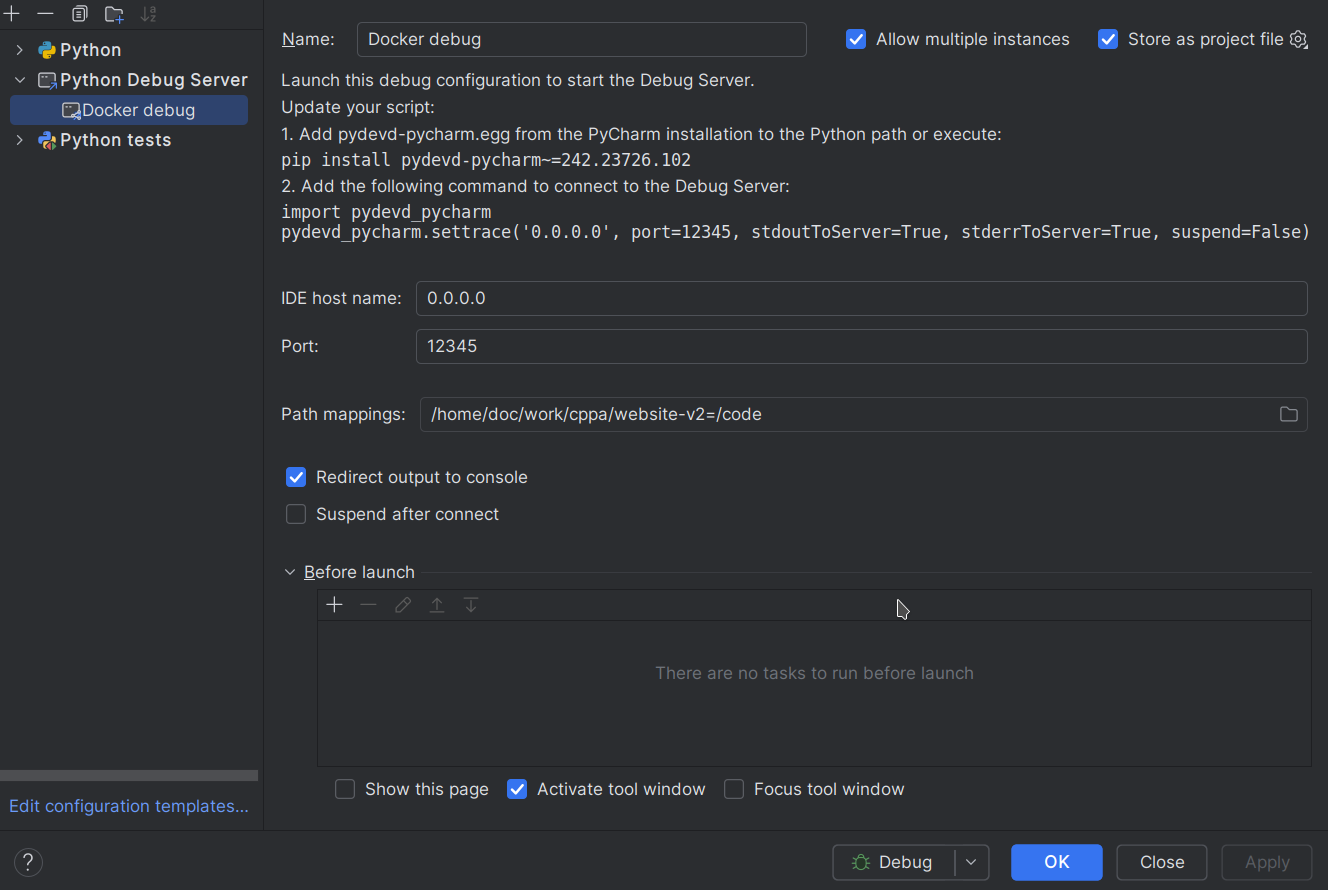
Task: Copy the Docker debug configuration
Action: click(79, 13)
